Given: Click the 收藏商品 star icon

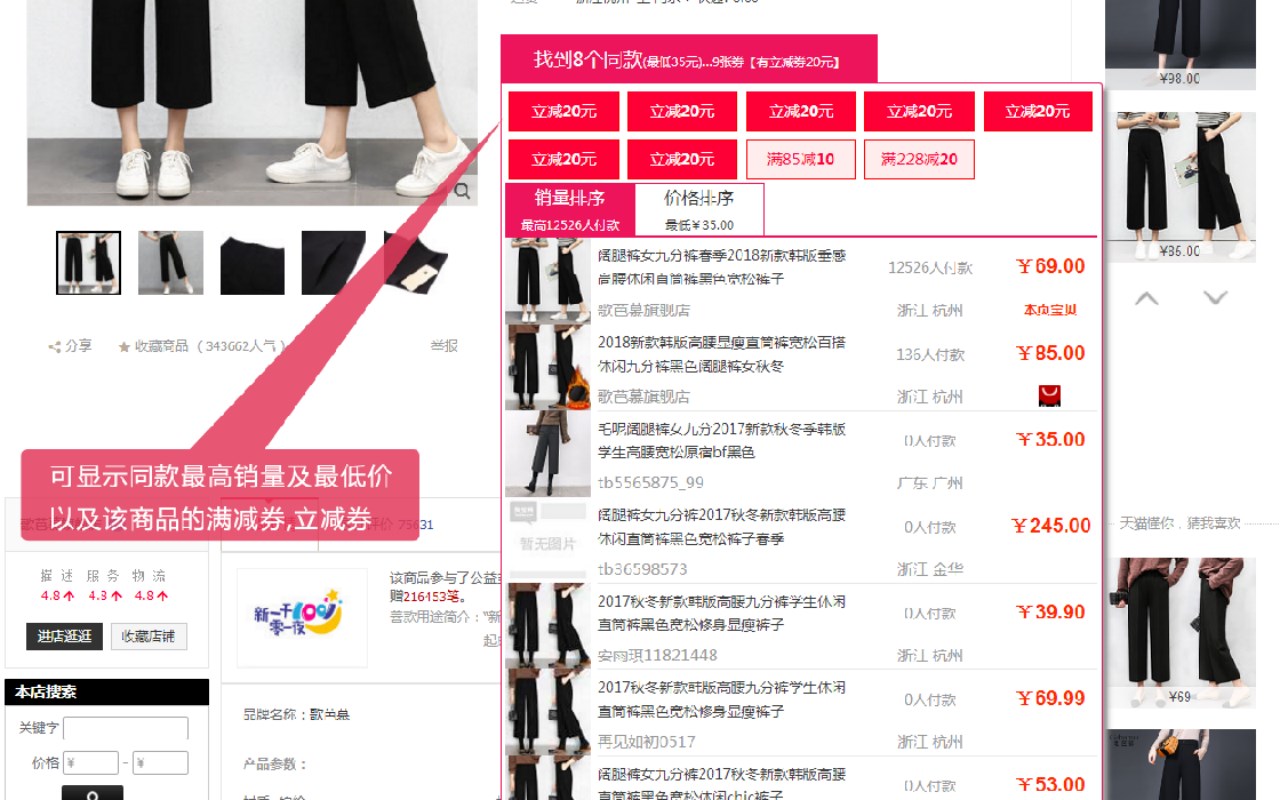Looking at the screenshot, I should (124, 347).
